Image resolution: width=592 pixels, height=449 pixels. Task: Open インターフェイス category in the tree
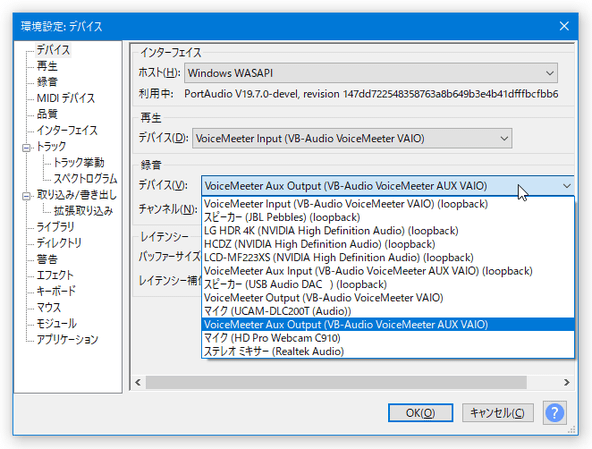[67, 130]
